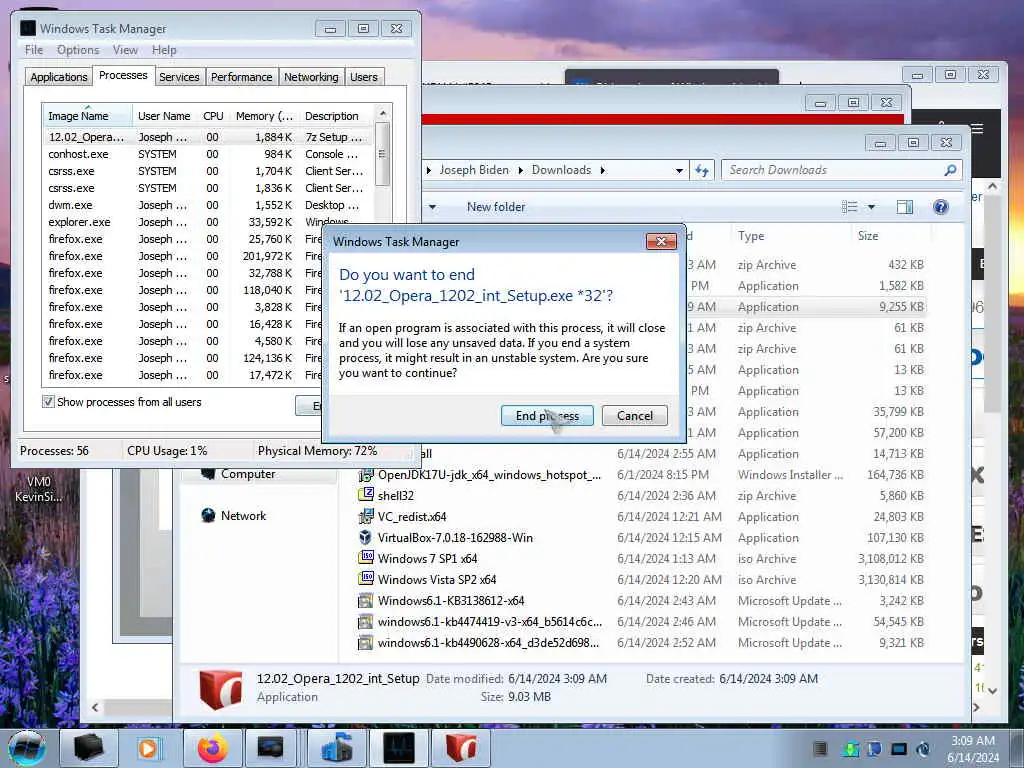Select the dwm.exe process row
Image resolution: width=1024 pixels, height=768 pixels.
(208, 205)
